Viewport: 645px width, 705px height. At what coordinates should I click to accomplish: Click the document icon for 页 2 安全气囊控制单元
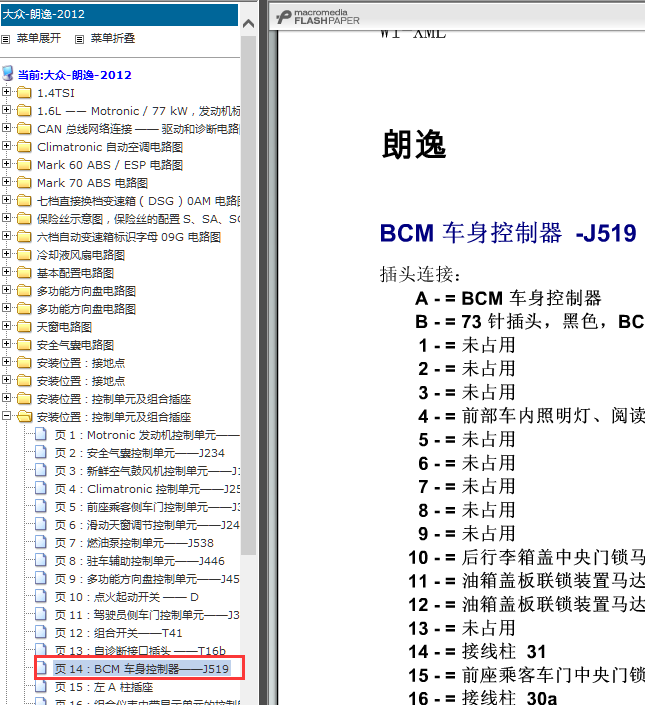click(41, 452)
